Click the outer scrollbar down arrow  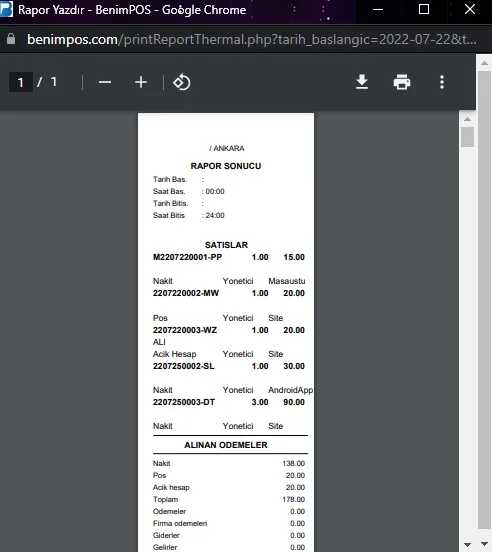pyautogui.click(x=484, y=544)
